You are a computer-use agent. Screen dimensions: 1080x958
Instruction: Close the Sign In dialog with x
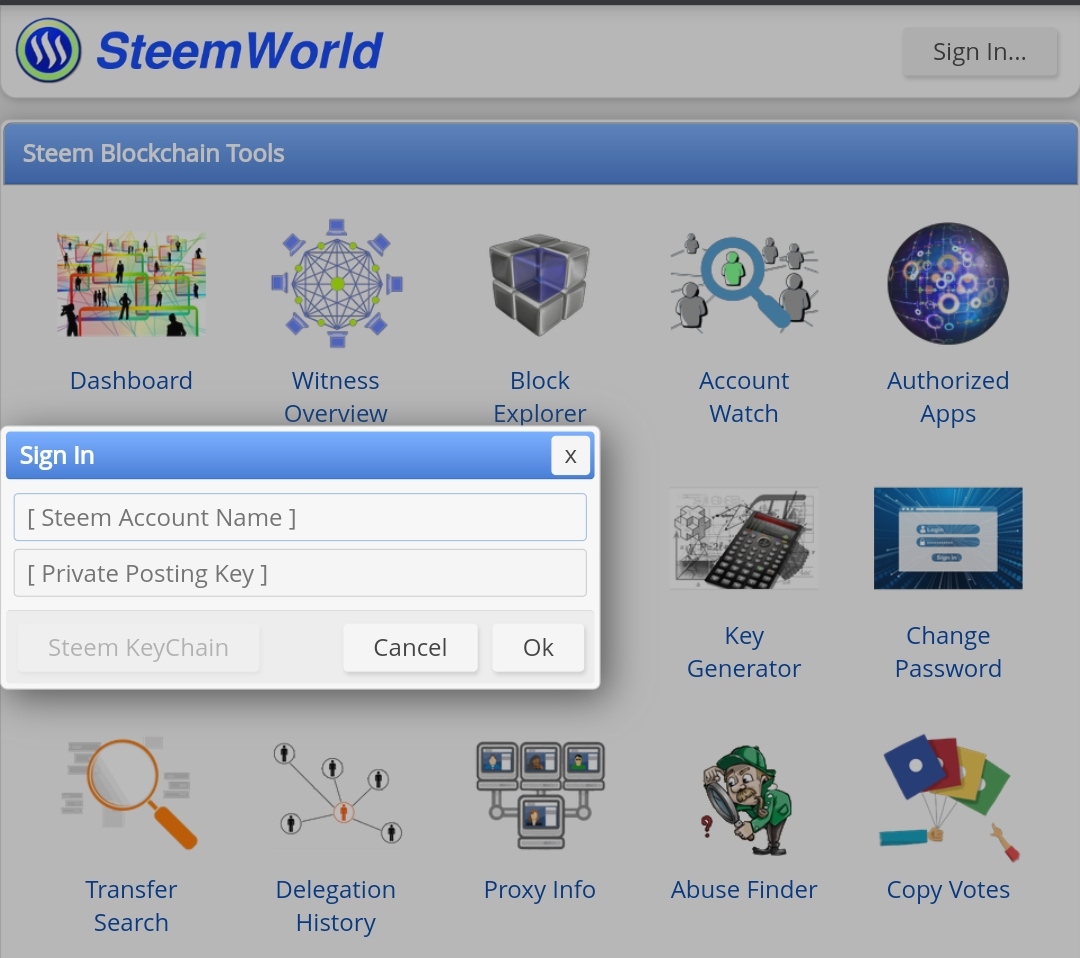pos(570,455)
